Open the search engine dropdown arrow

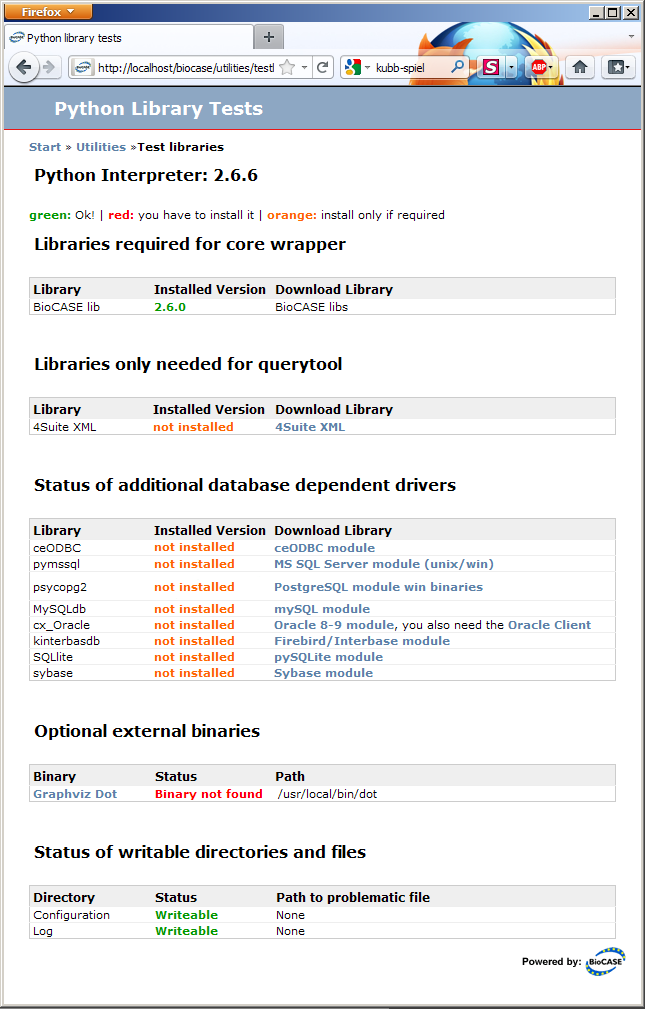366,67
